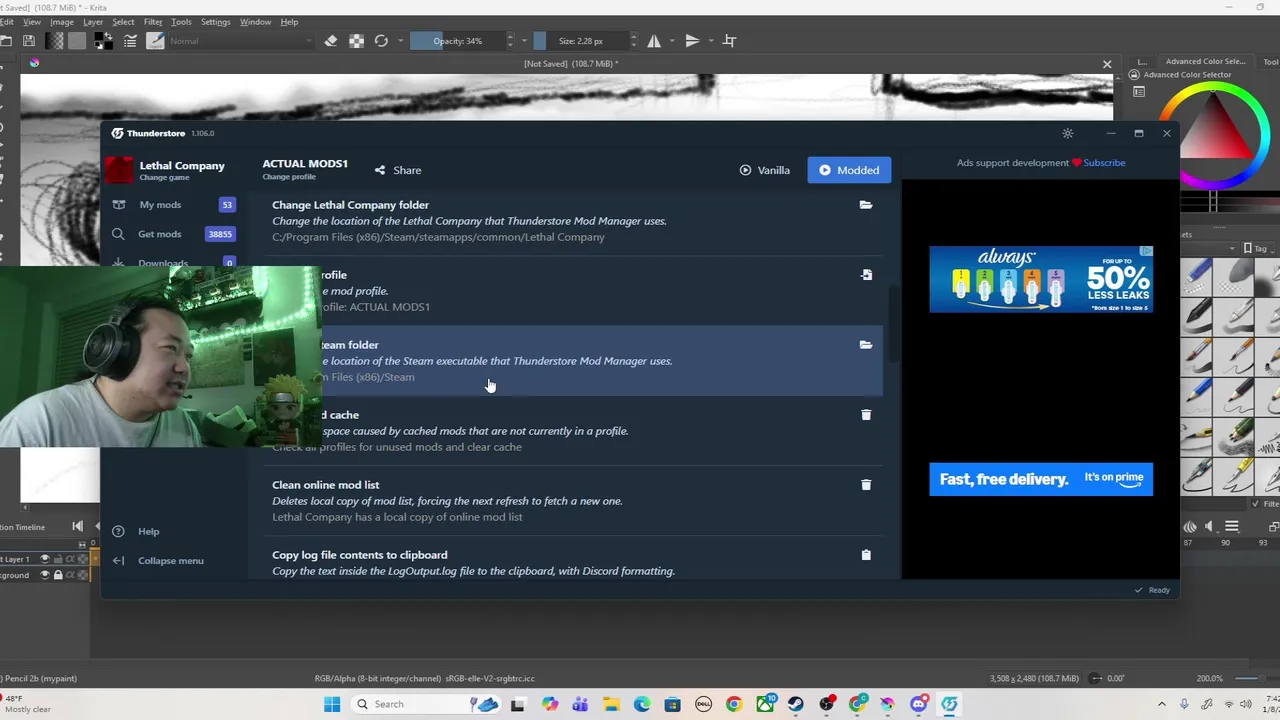Launch game with Modded button
The image size is (1280, 720).
pos(849,170)
